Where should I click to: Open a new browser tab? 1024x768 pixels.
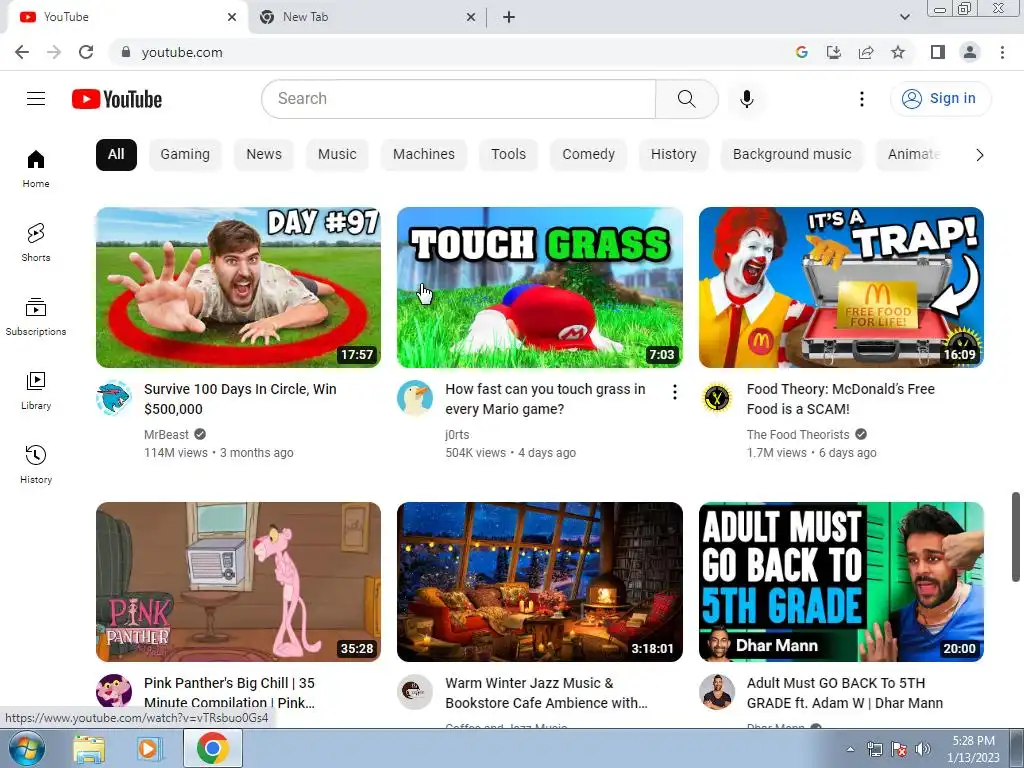509,17
